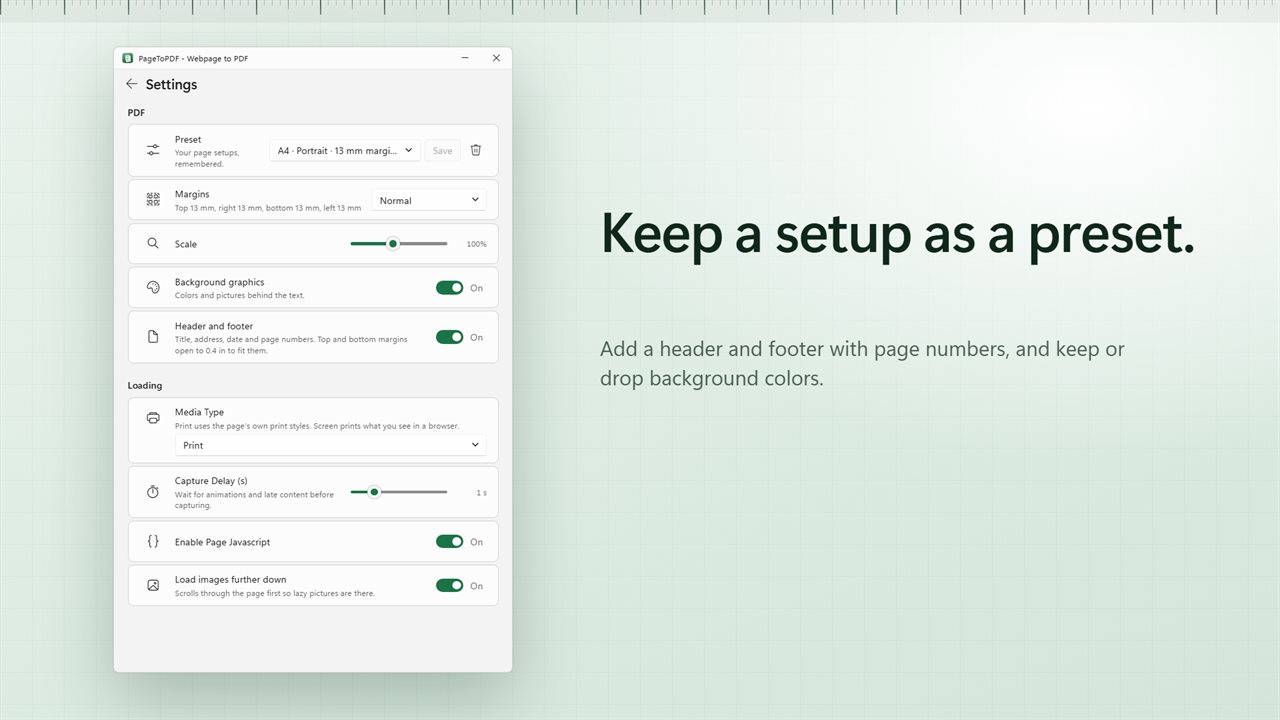The width and height of the screenshot is (1280, 720).
Task: Click 'Print uses the page's own print styles' text
Action: coord(317,426)
